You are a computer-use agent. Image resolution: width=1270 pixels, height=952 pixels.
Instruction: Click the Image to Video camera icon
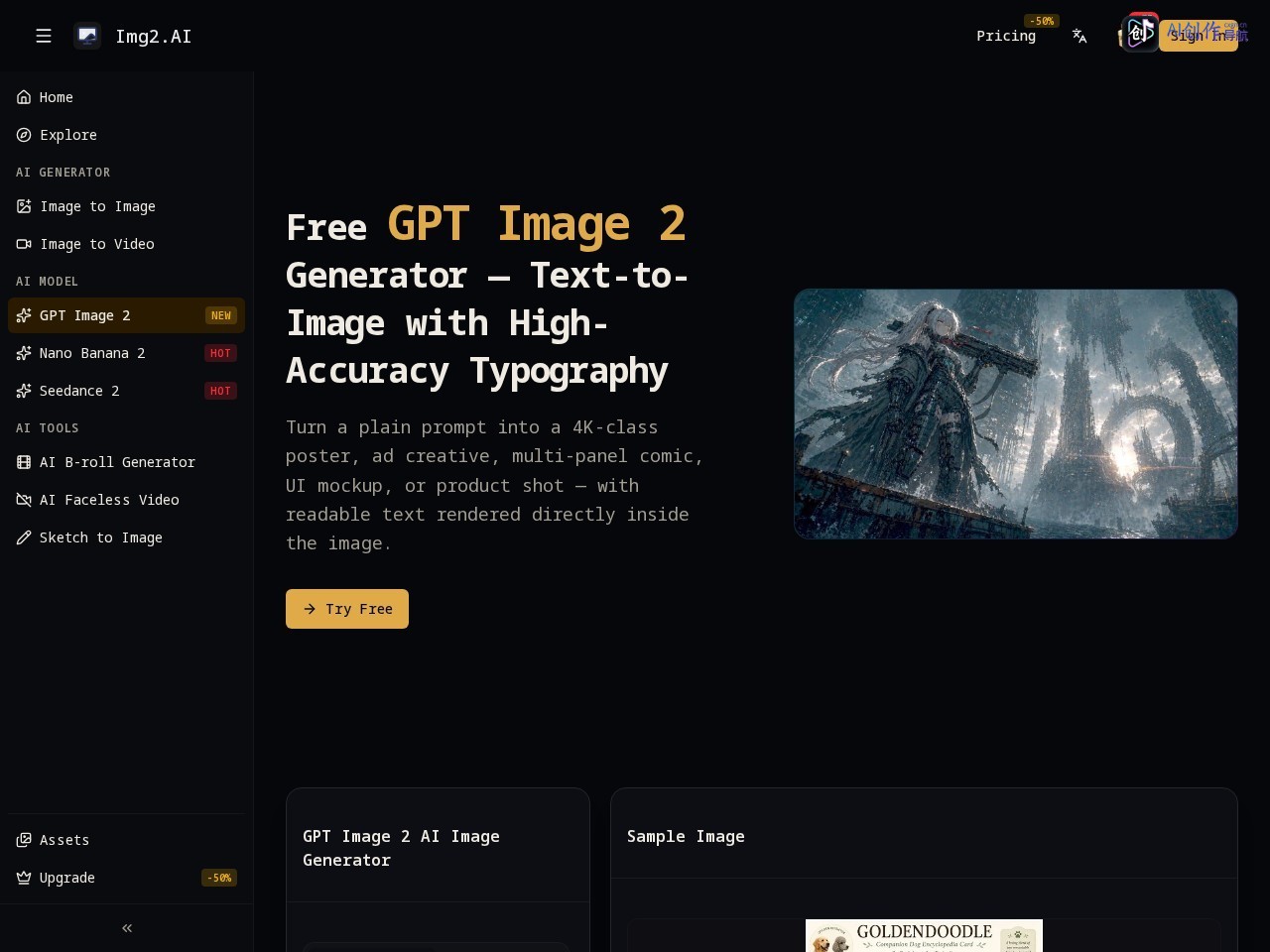(x=24, y=244)
